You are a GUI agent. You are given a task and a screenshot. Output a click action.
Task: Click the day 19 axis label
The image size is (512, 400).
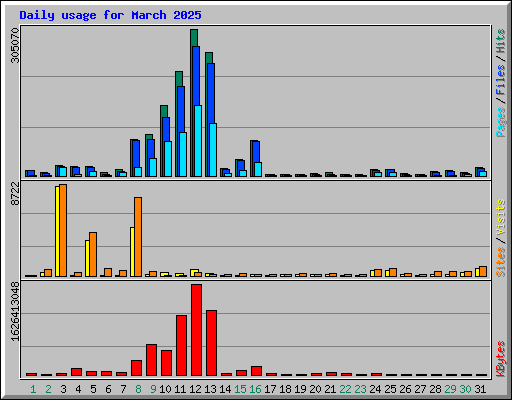coord(300,389)
